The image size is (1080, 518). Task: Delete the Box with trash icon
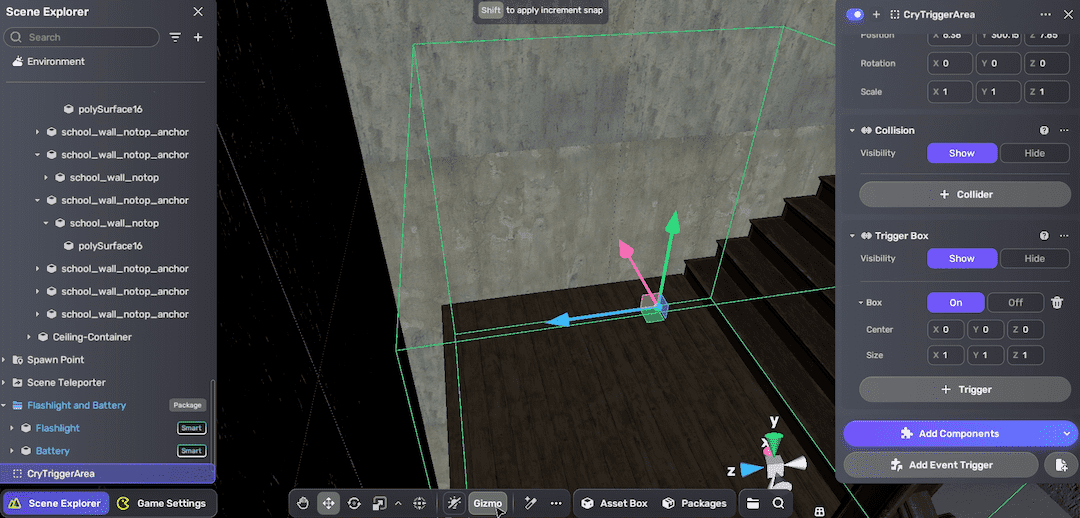[x=1057, y=302]
